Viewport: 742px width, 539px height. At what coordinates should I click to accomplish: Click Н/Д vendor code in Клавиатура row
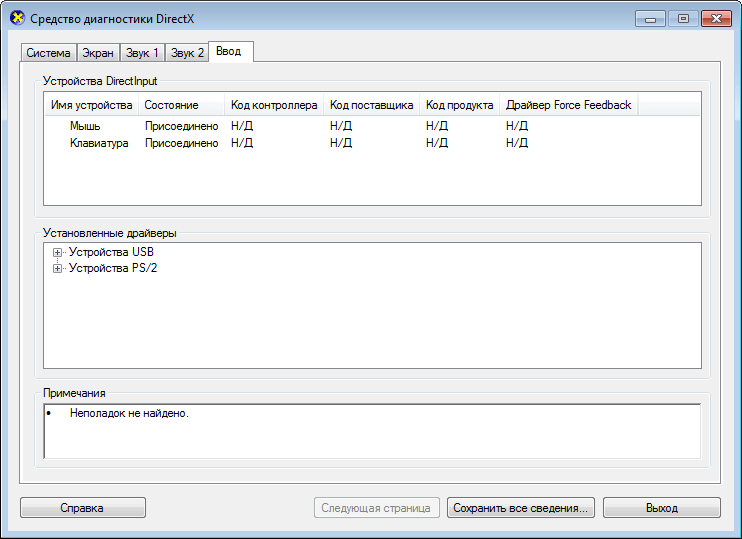pos(341,143)
